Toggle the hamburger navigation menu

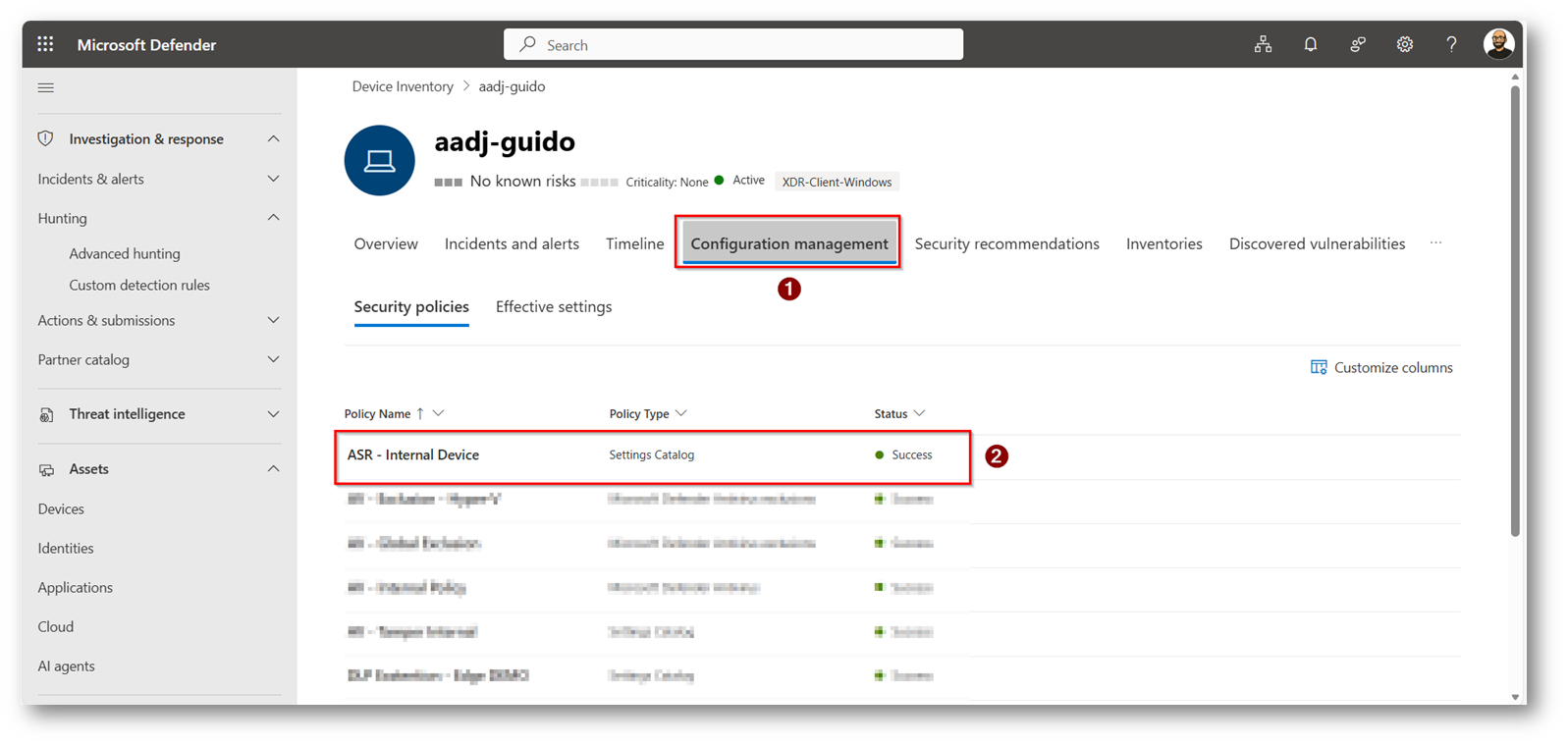[x=46, y=87]
